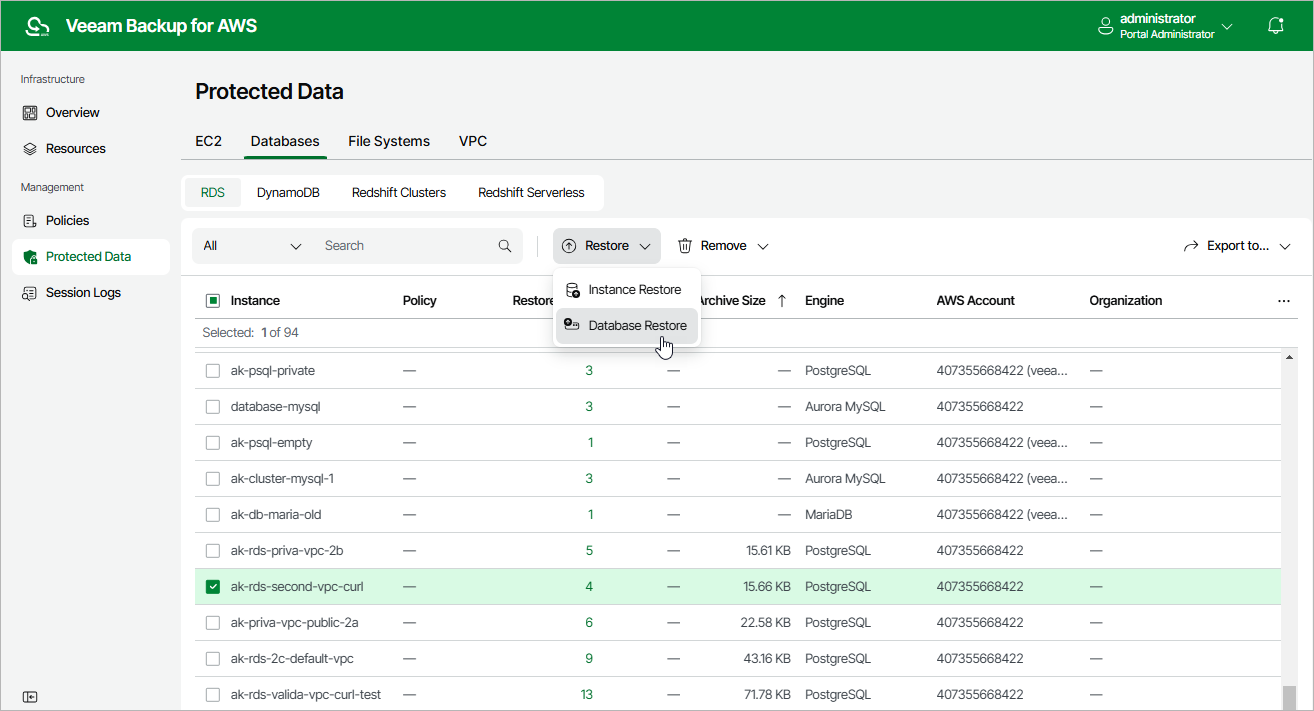Click the Database Restore menu icon
The image size is (1314, 711).
[x=573, y=325]
